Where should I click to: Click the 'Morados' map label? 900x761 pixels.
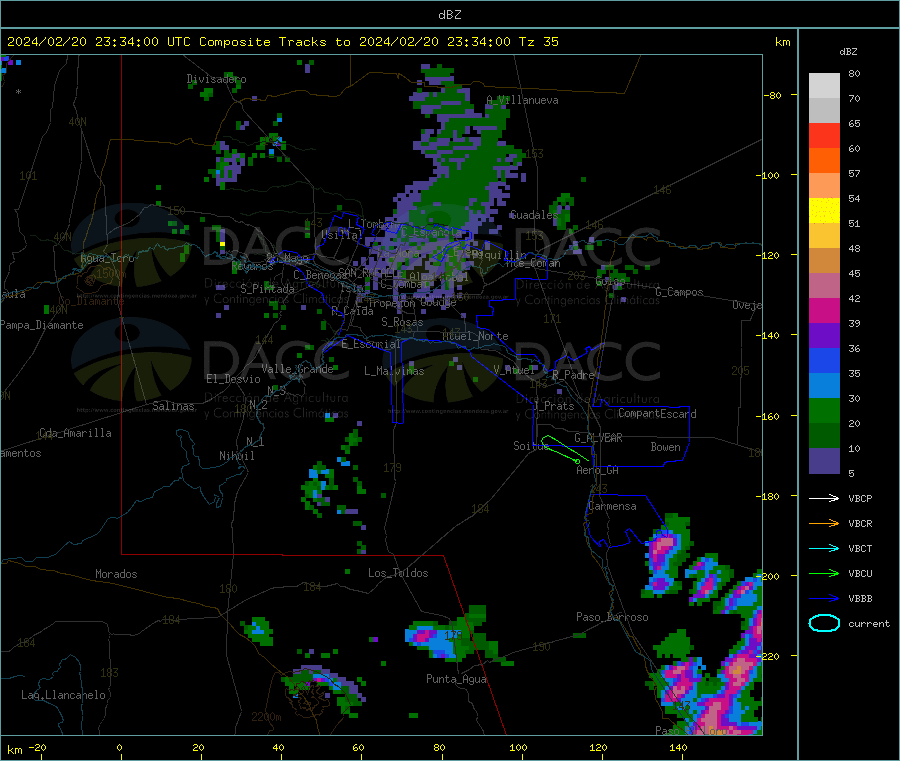click(x=116, y=574)
